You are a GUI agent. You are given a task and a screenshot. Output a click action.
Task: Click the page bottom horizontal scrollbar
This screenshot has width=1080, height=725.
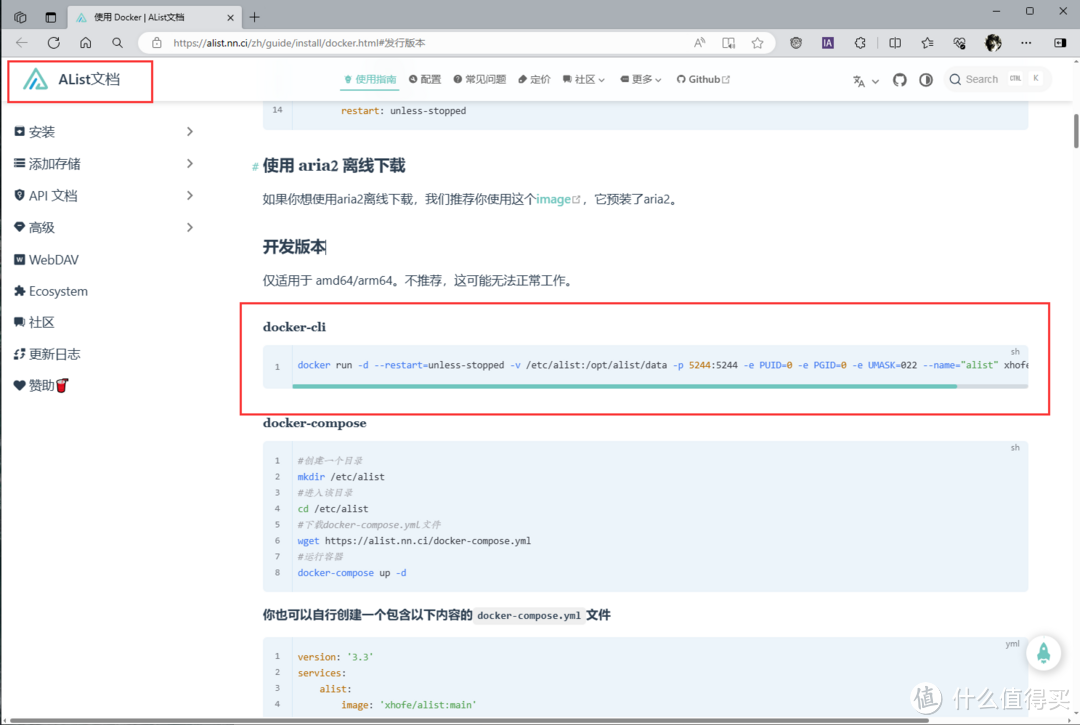tap(470, 721)
